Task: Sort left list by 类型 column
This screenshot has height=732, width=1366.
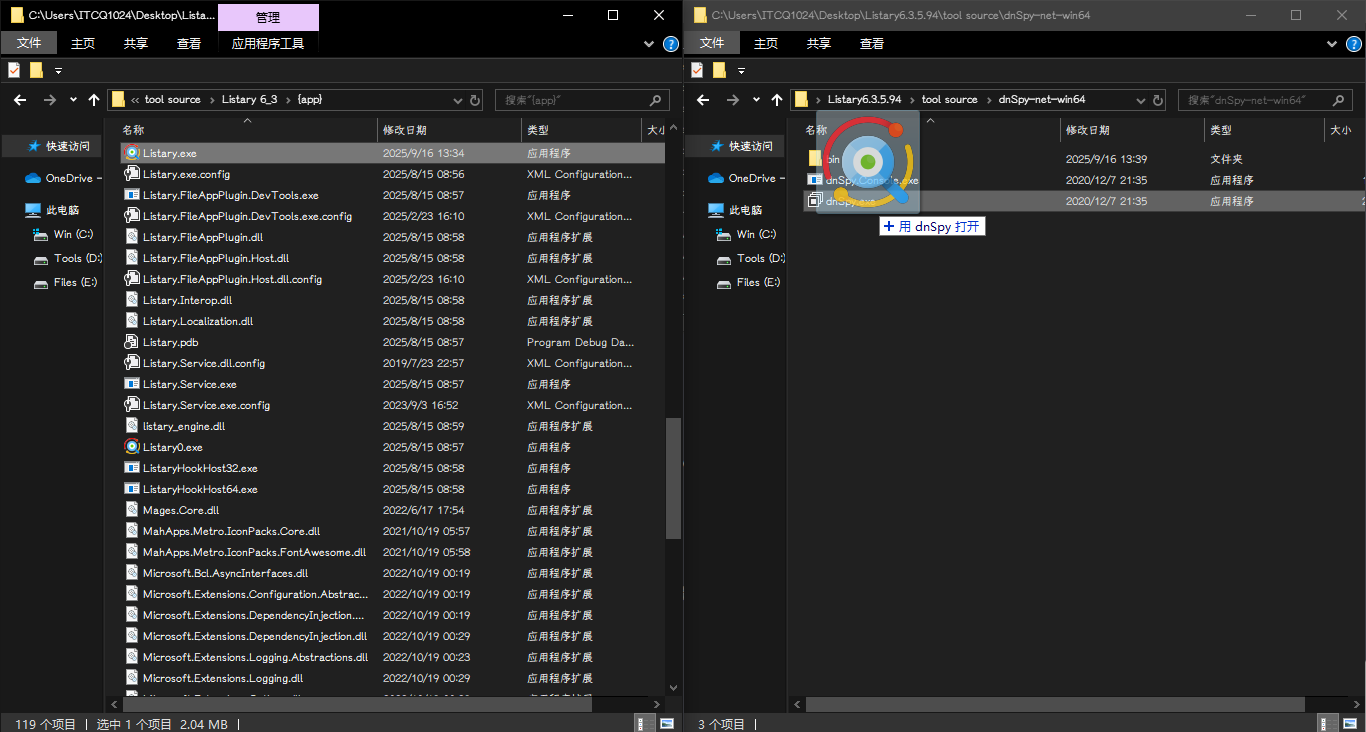Action: click(581, 130)
